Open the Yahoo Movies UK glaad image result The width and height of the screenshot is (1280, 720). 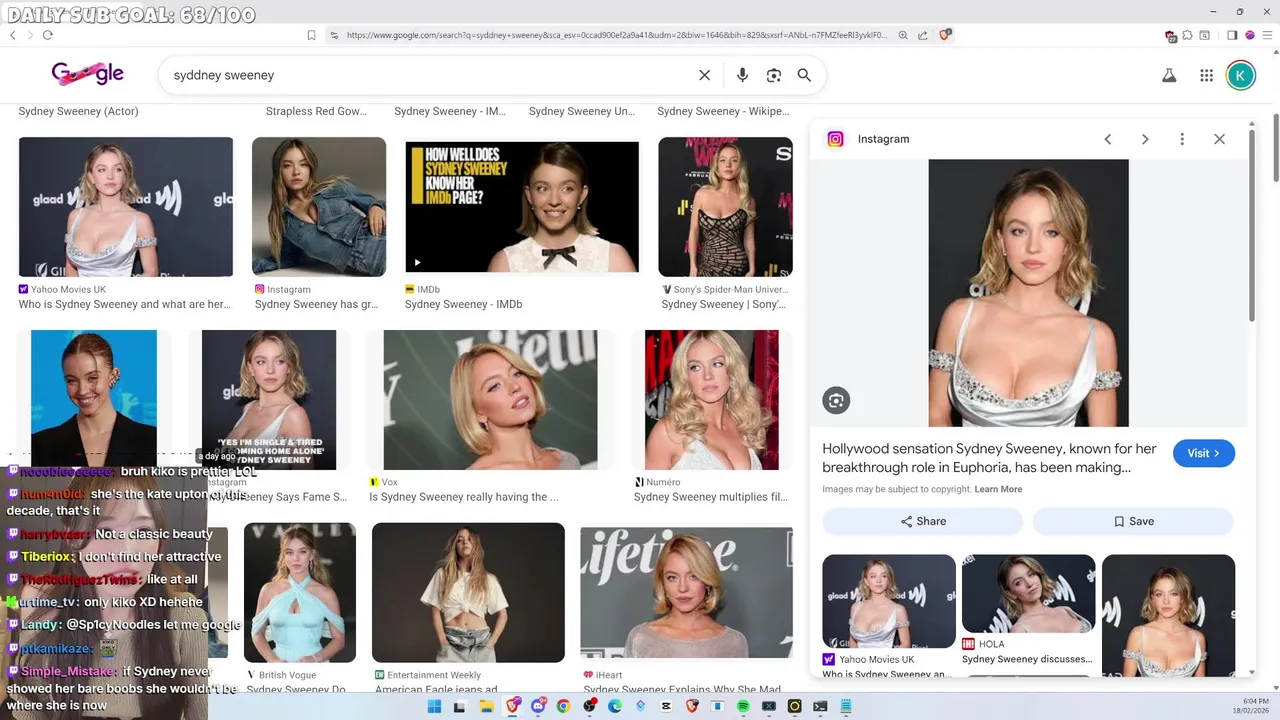126,207
